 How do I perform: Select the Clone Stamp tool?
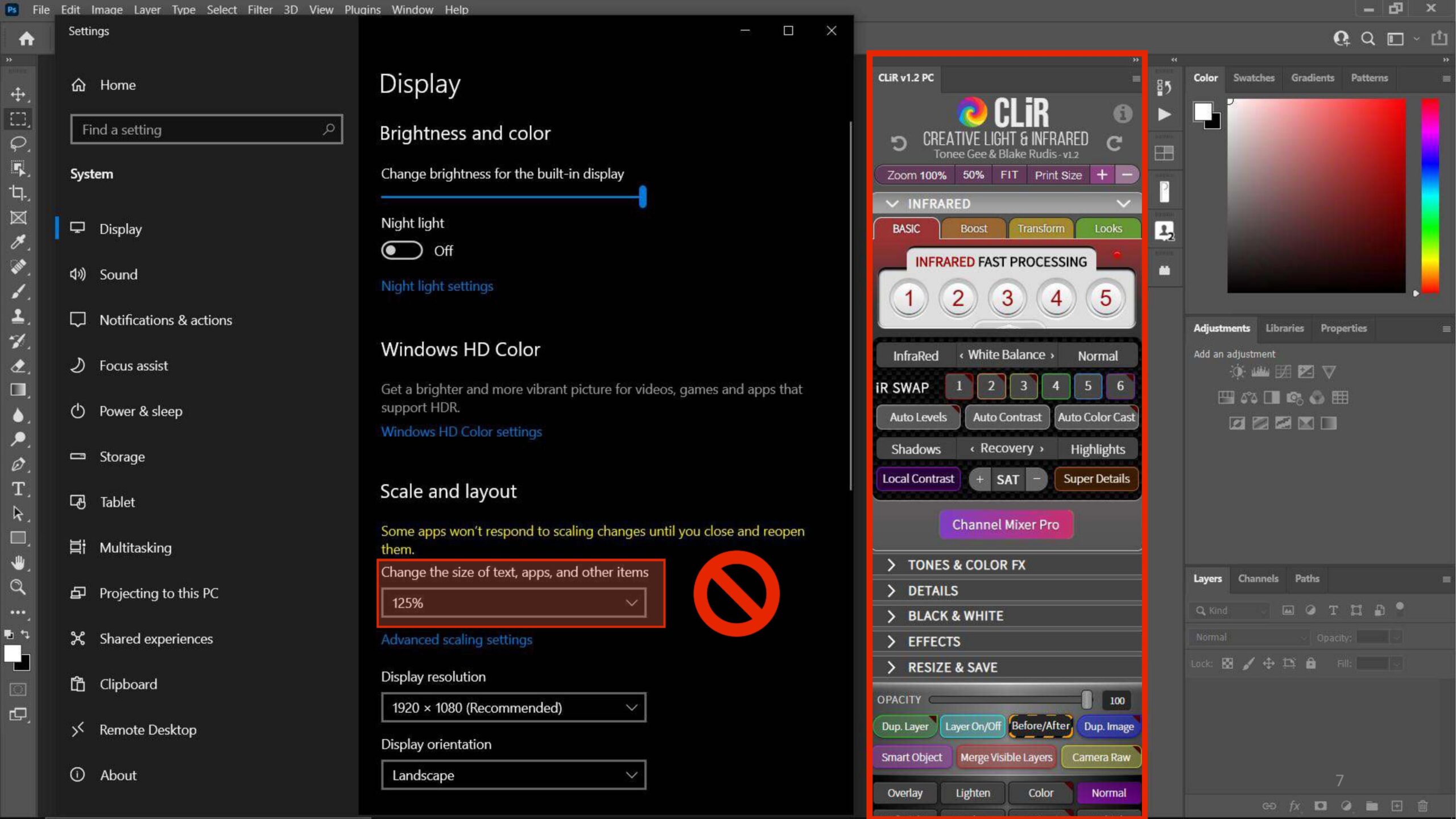point(18,316)
